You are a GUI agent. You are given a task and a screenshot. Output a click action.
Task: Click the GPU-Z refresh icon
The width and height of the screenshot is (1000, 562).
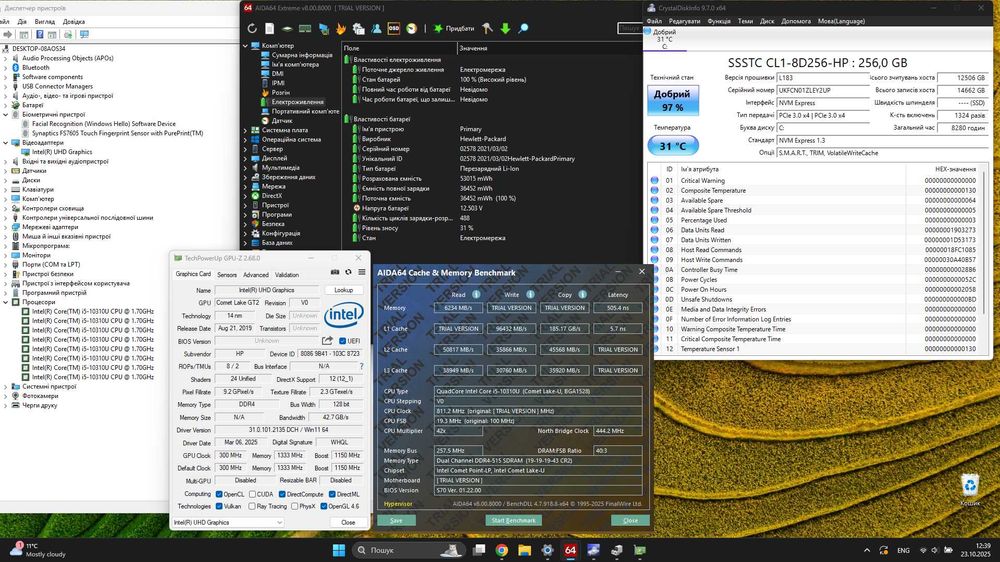(348, 272)
